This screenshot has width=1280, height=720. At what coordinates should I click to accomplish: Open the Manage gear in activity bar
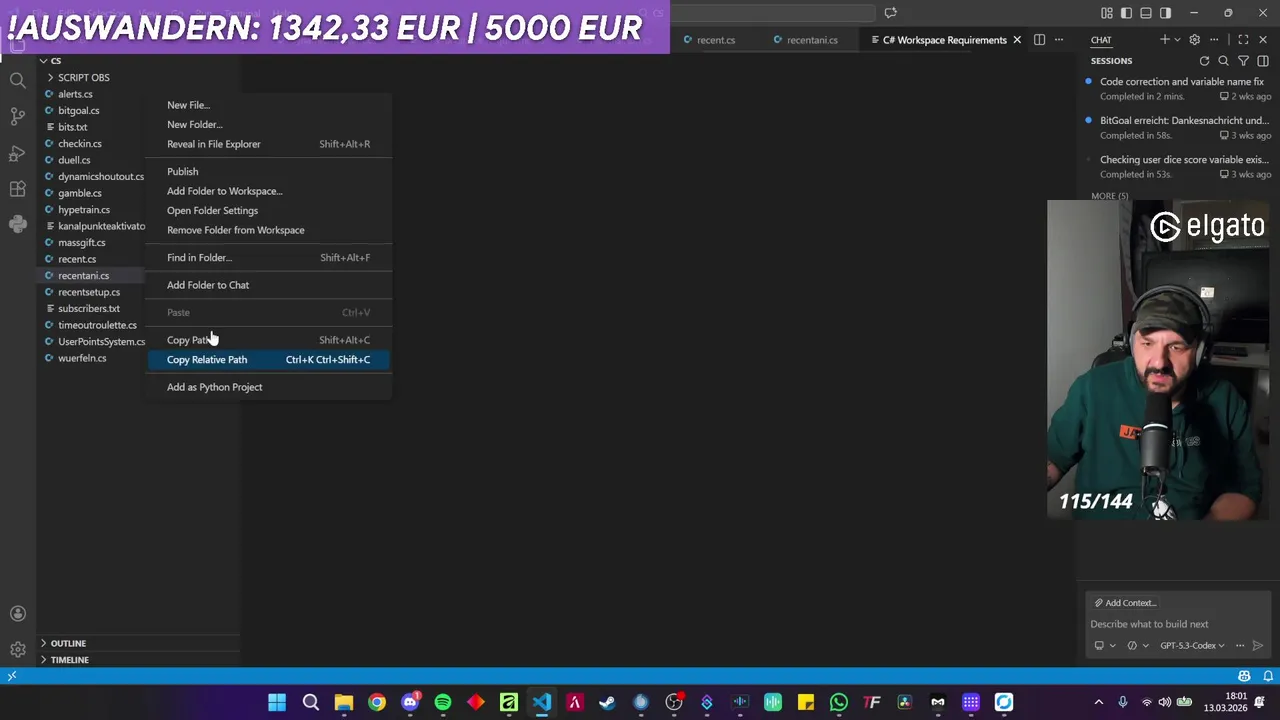click(x=17, y=649)
